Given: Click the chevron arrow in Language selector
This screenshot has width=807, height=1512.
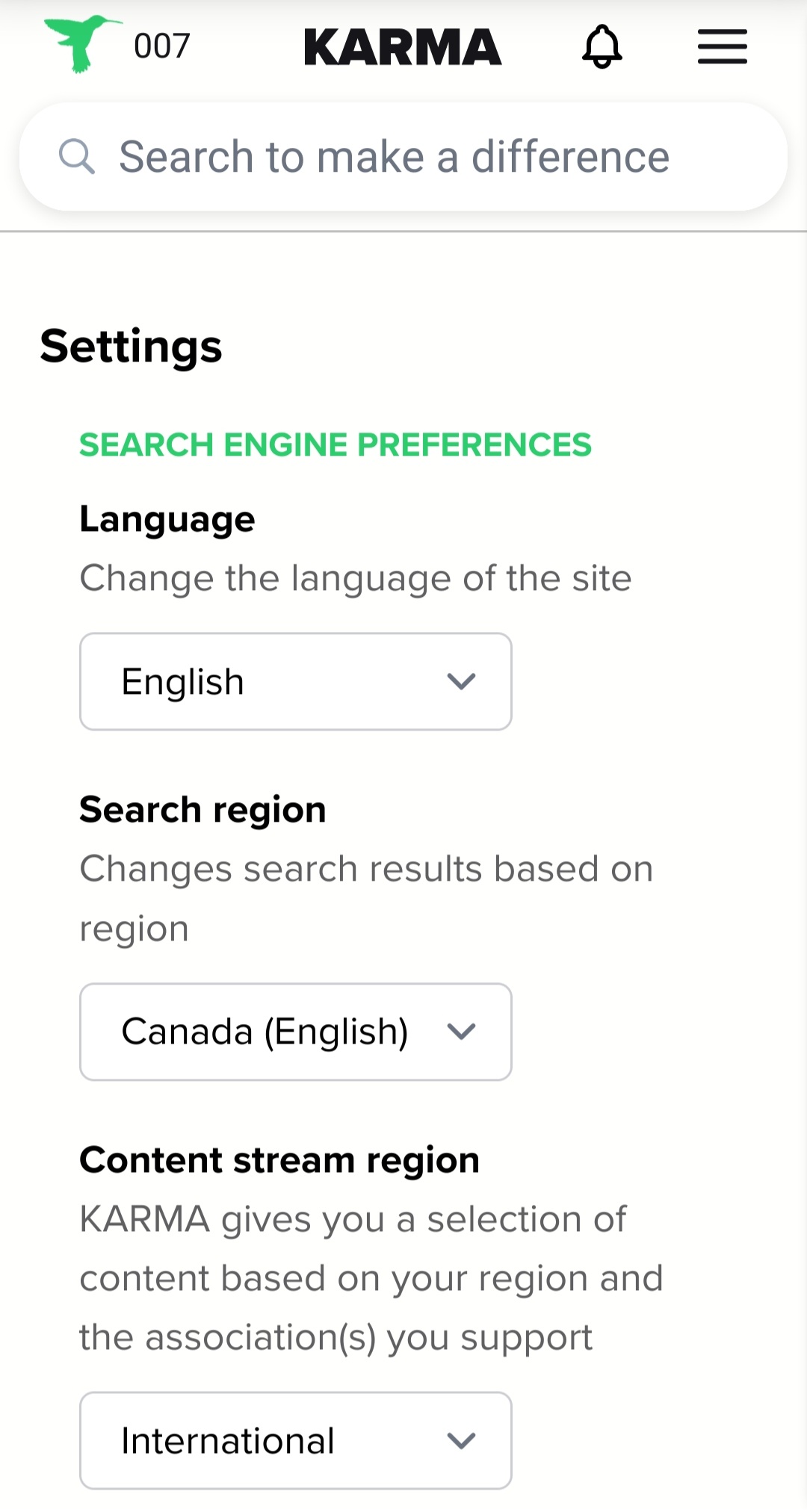Looking at the screenshot, I should [x=461, y=681].
